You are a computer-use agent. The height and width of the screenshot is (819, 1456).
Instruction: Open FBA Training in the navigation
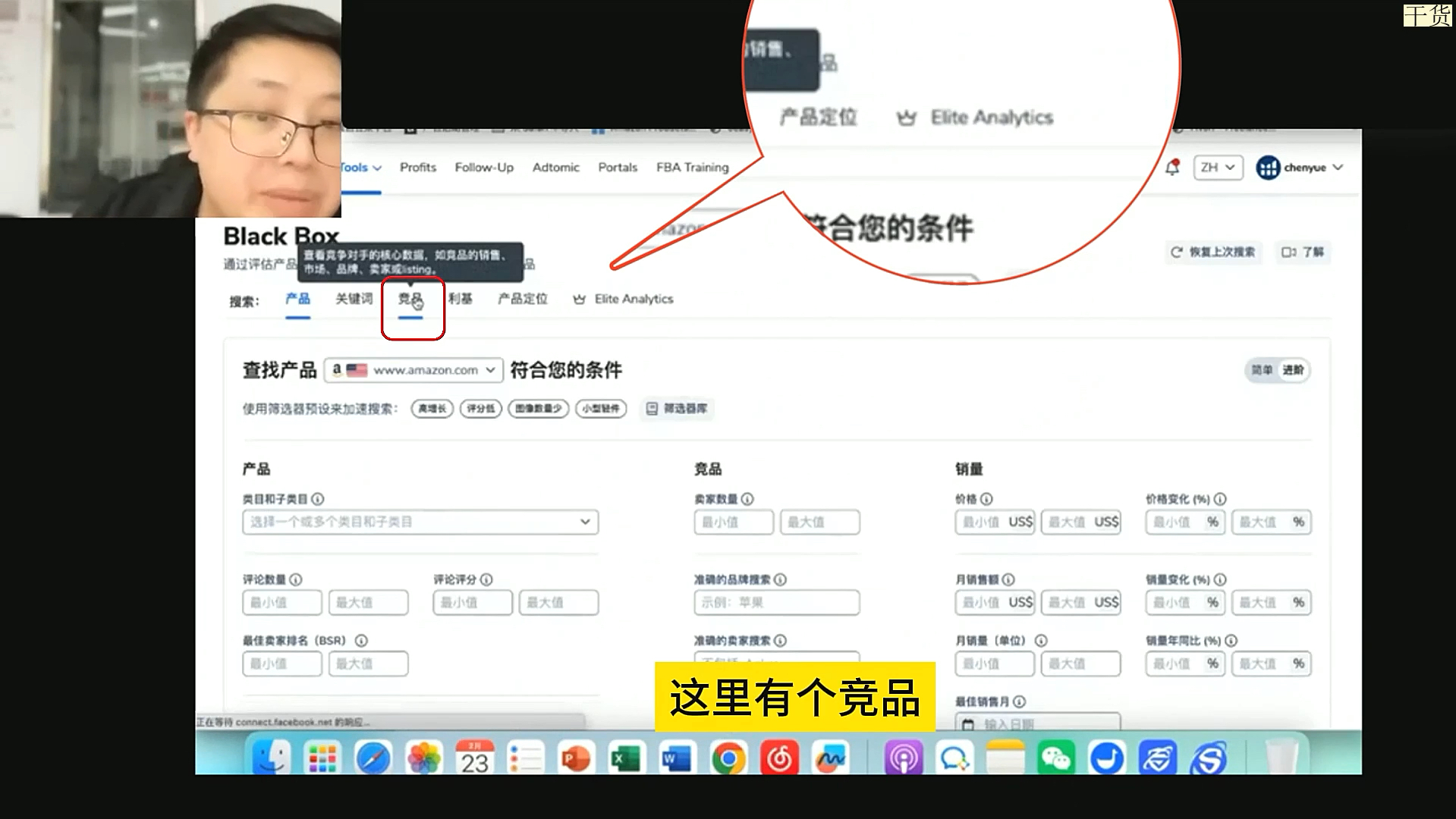(693, 168)
